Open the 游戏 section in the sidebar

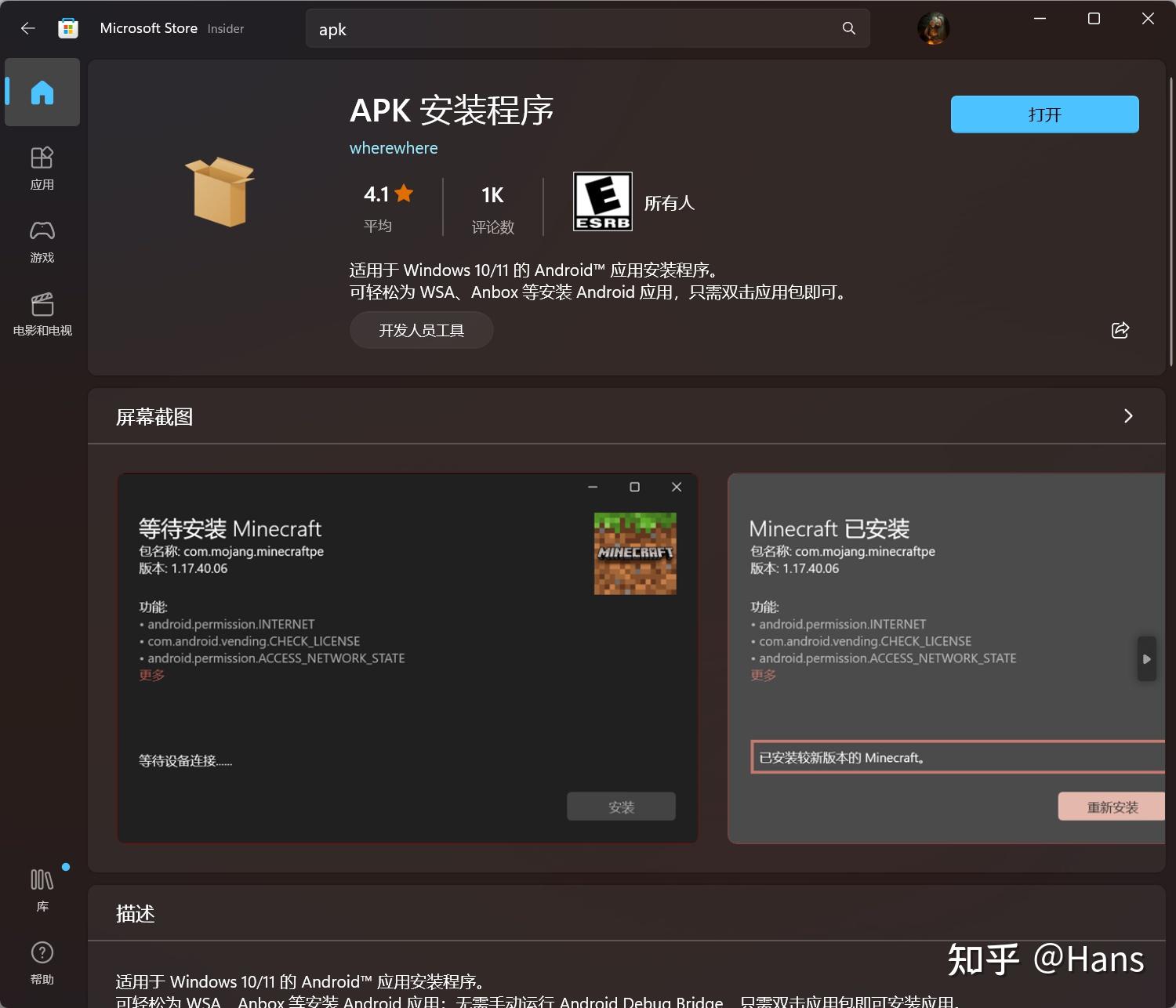click(42, 241)
